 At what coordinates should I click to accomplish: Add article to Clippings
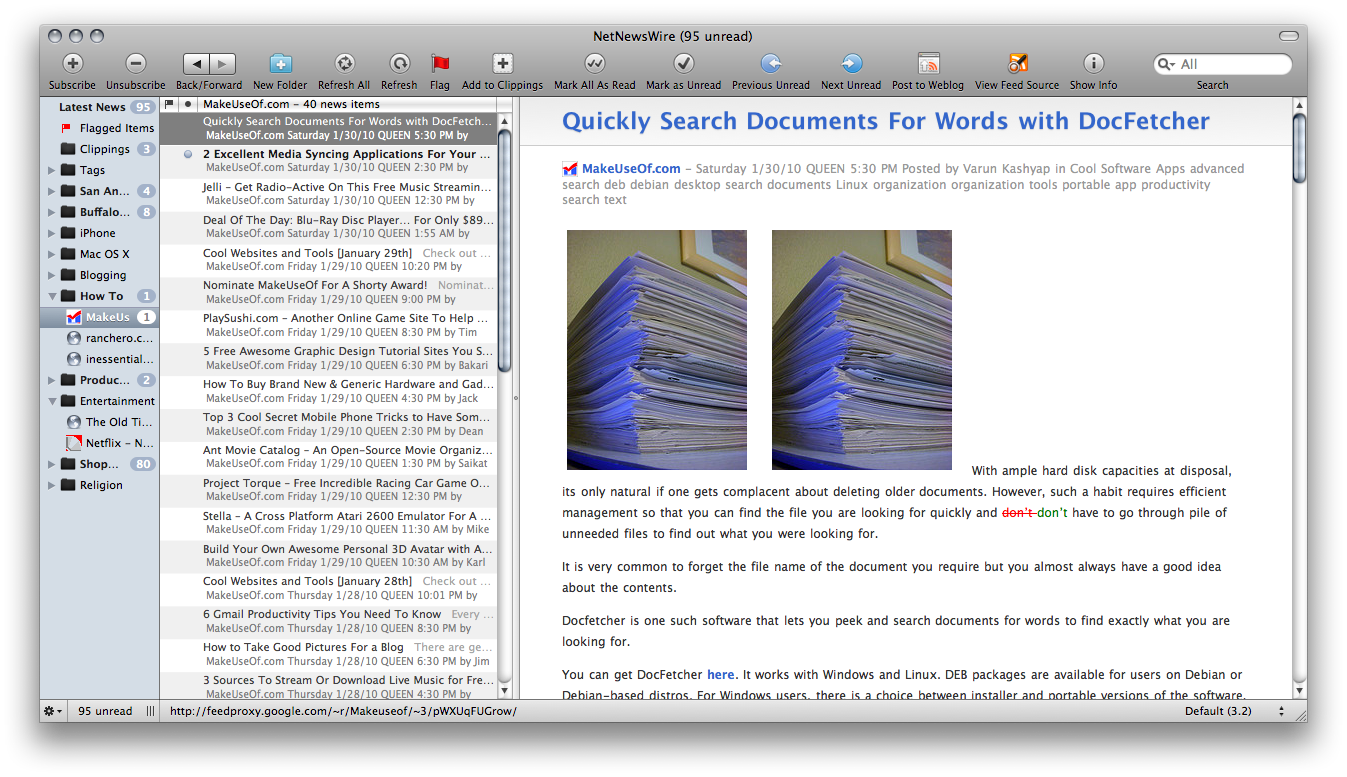(x=502, y=64)
